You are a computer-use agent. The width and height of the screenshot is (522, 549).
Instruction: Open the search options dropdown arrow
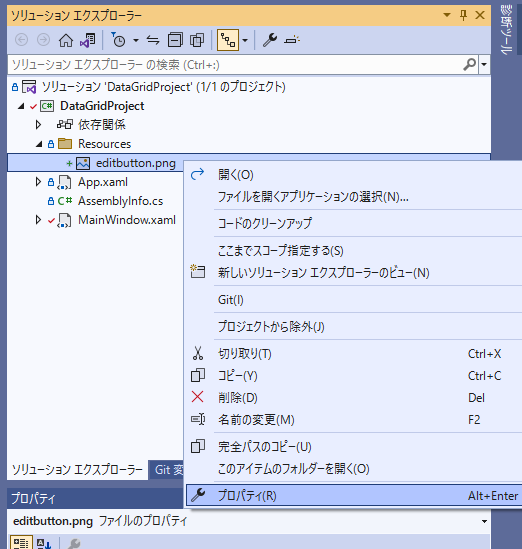coord(484,64)
